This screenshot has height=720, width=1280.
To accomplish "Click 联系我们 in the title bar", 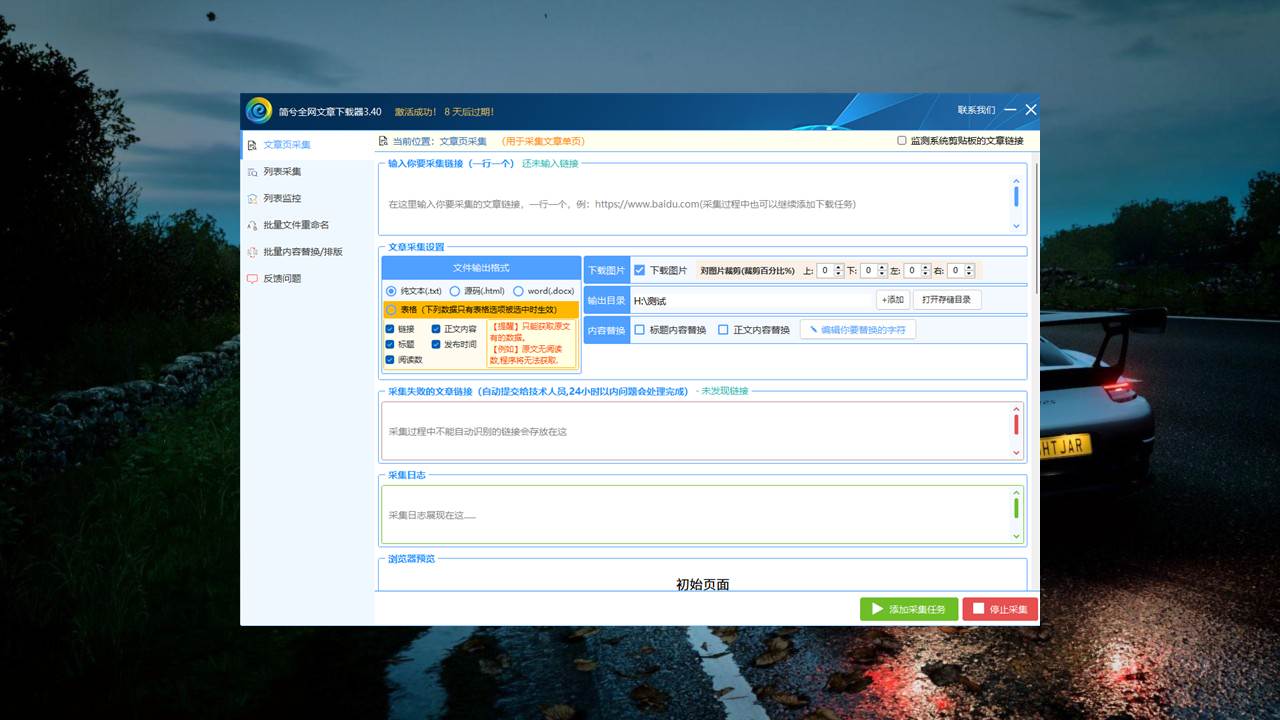I will pyautogui.click(x=976, y=110).
